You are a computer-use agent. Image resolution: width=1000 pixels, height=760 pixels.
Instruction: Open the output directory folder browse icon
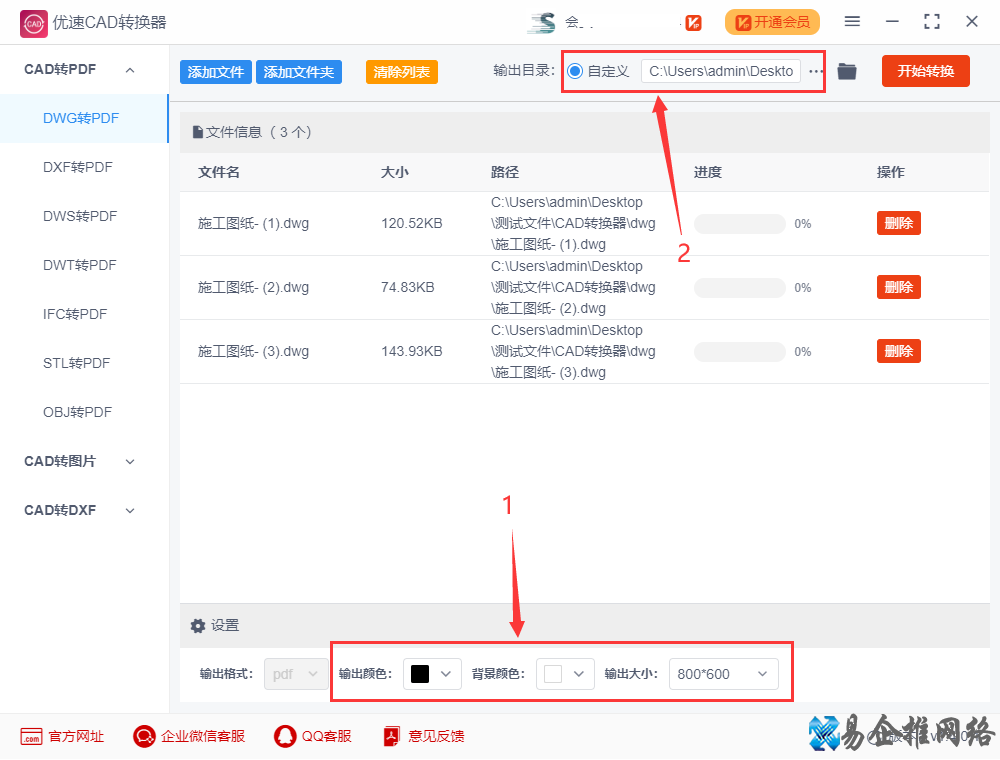(x=846, y=71)
